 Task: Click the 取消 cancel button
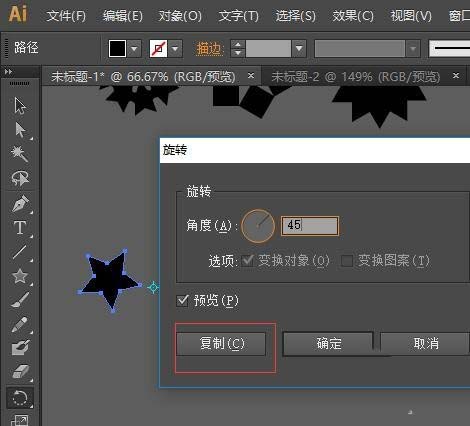(x=426, y=343)
